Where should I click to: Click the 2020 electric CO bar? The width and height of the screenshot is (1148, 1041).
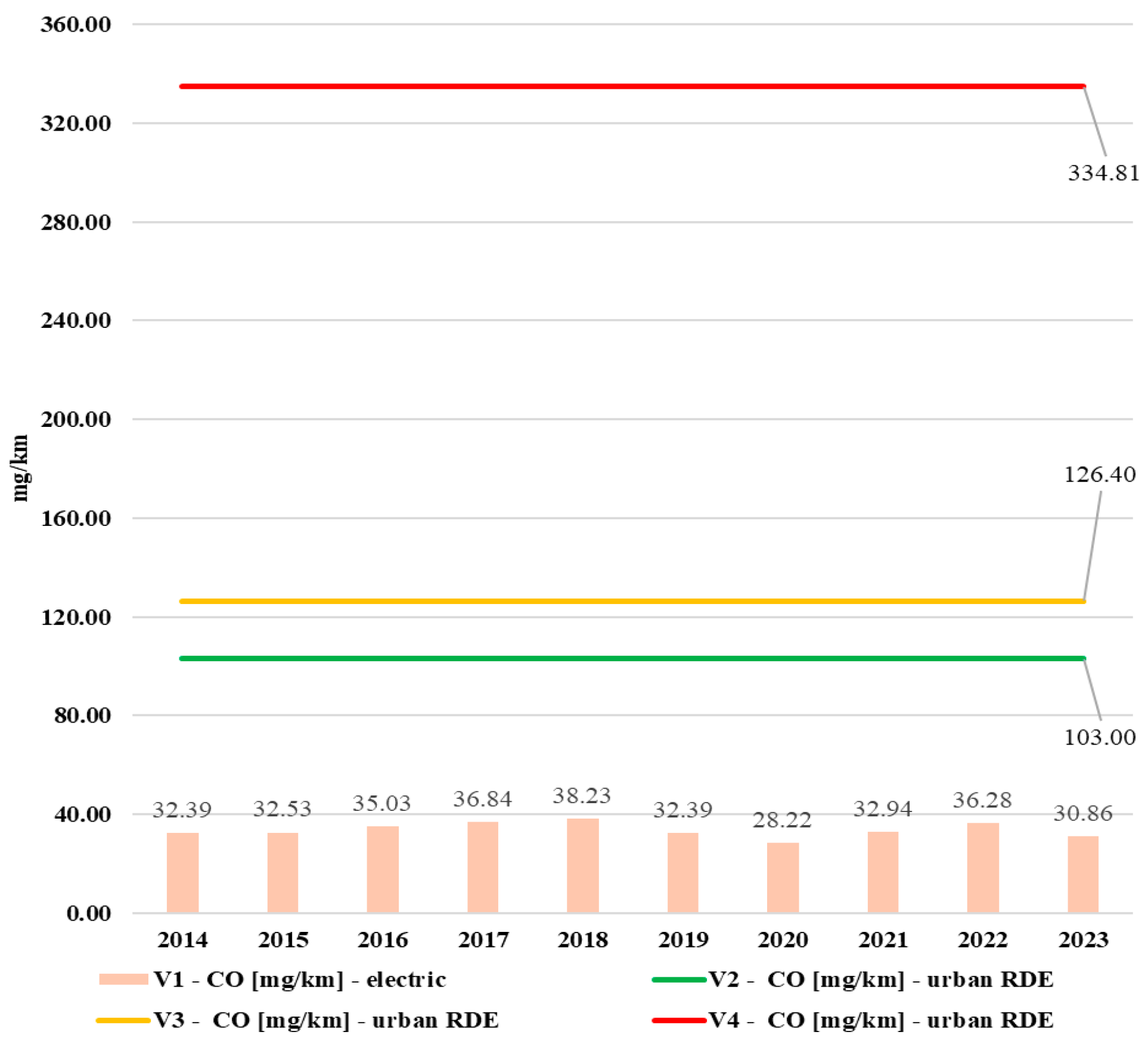[x=783, y=878]
